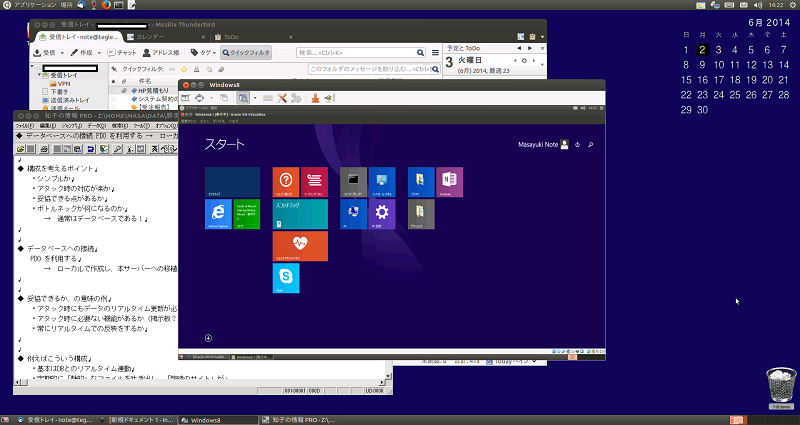Open the dropdown beside the scaling icon
The image size is (800, 425).
[255, 98]
